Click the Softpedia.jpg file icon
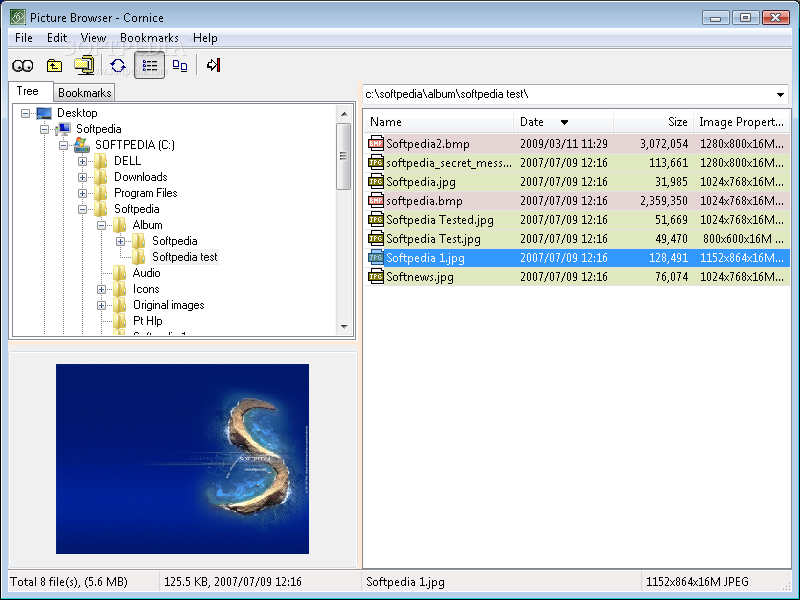The width and height of the screenshot is (800, 600). tap(376, 182)
